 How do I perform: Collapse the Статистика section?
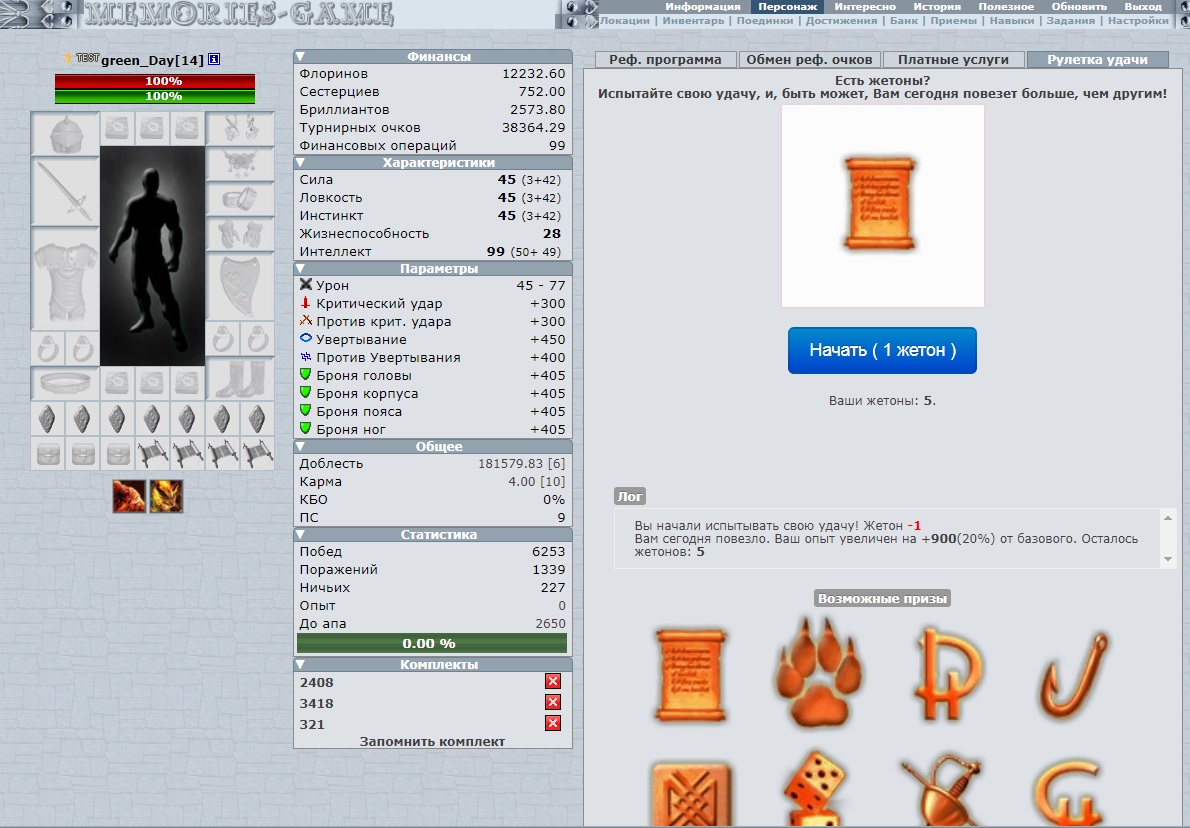[301, 535]
